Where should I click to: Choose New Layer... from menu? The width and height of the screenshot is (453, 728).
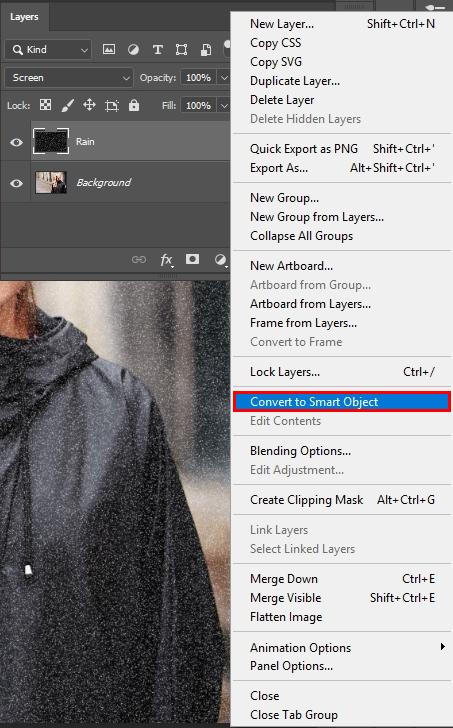[282, 24]
